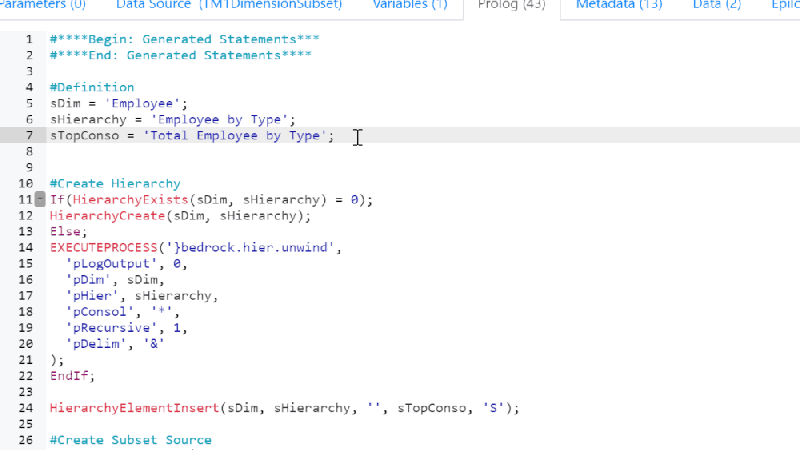The height and width of the screenshot is (450, 800).
Task: Click the '#Definition' comment line
Action: click(x=92, y=87)
